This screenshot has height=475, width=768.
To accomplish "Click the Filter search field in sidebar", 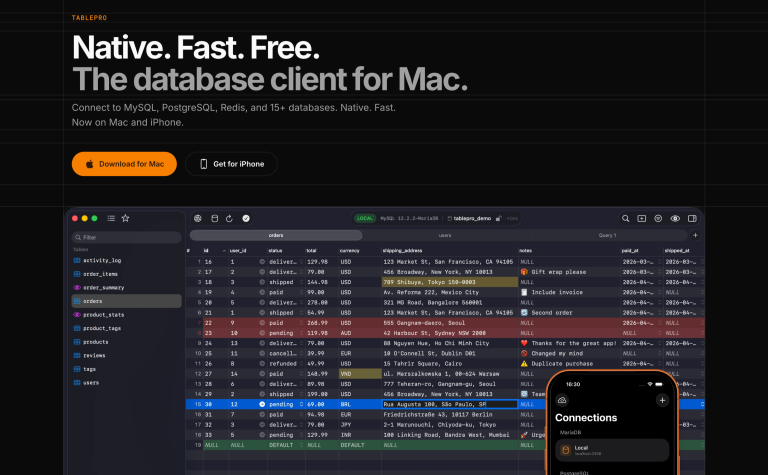I will (126, 238).
